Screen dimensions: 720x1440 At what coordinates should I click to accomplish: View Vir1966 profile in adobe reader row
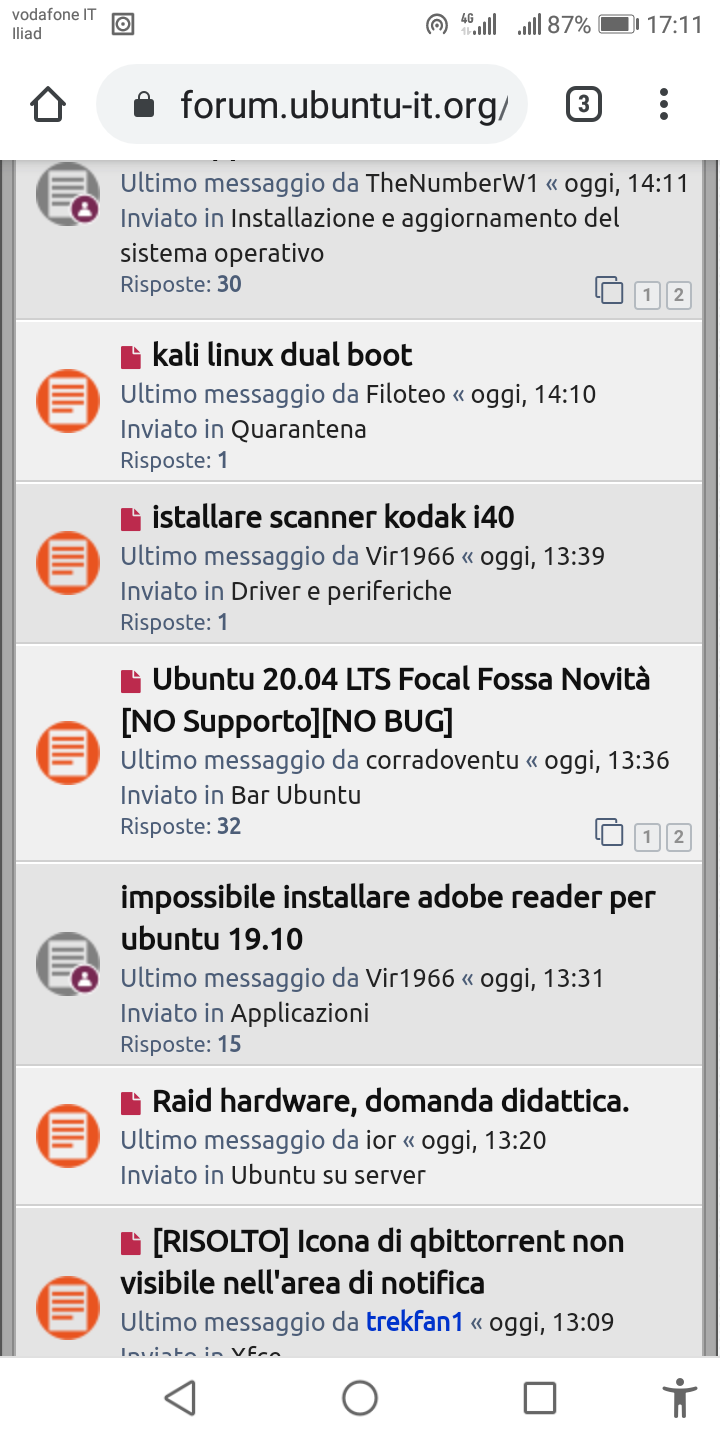tap(410, 978)
